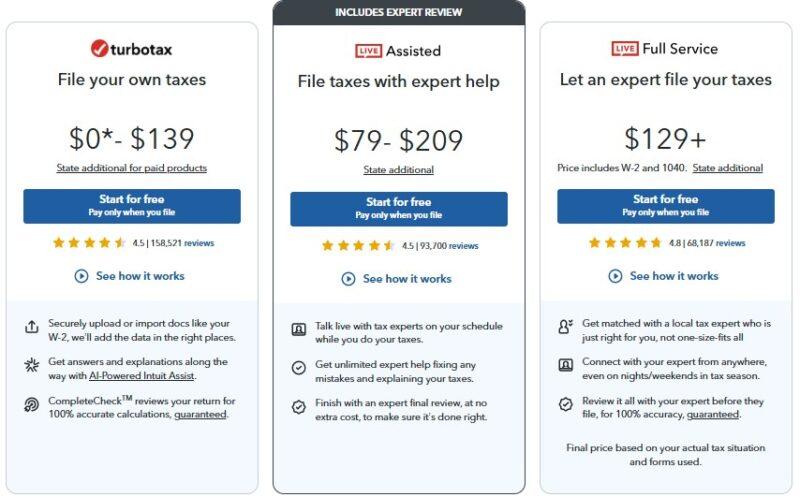This screenshot has height=497, width=800.
Task: Click State additional for paid products link
Action: 132,168
